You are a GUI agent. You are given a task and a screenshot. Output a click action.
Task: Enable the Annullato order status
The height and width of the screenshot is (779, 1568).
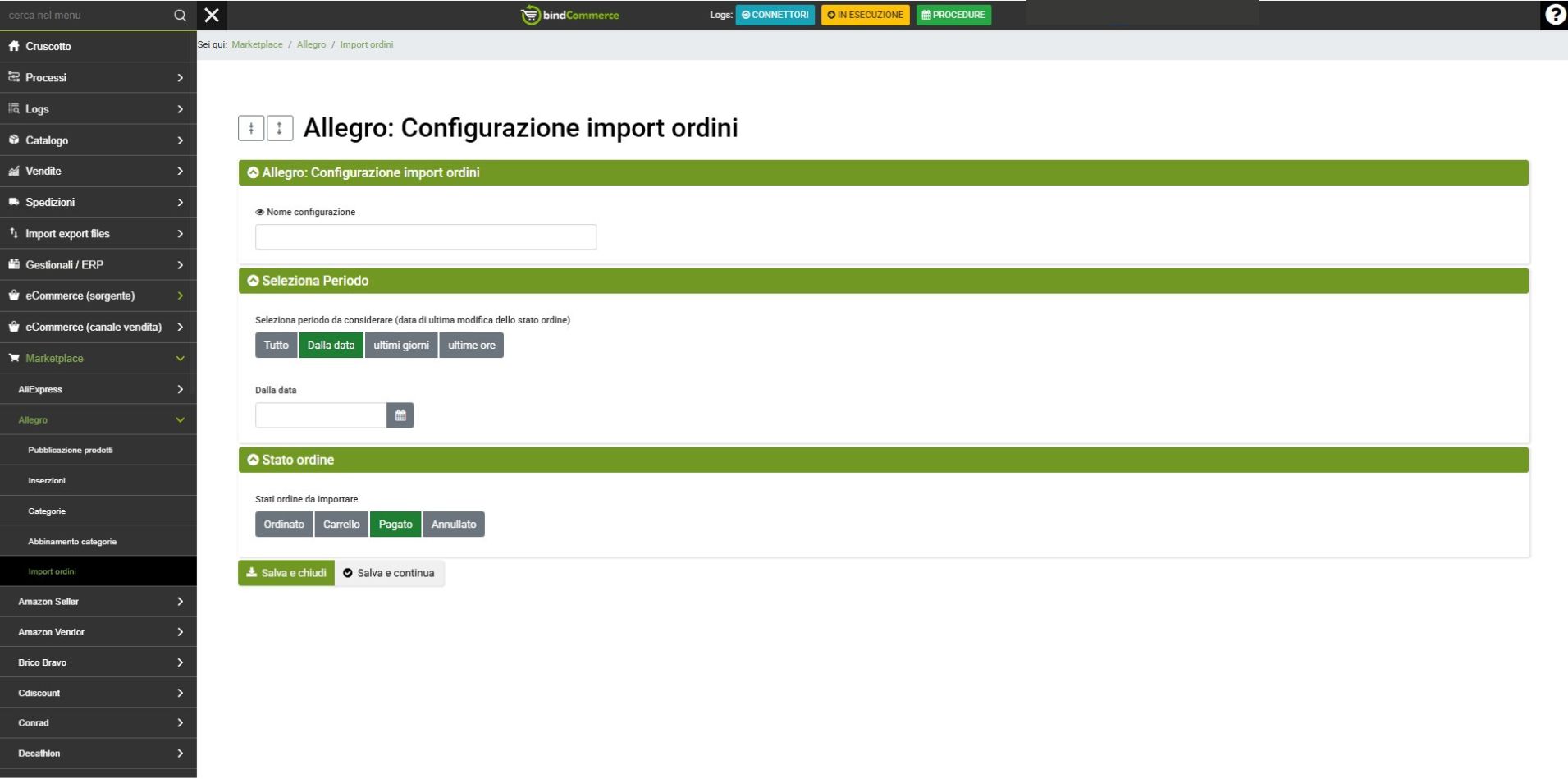coord(453,525)
